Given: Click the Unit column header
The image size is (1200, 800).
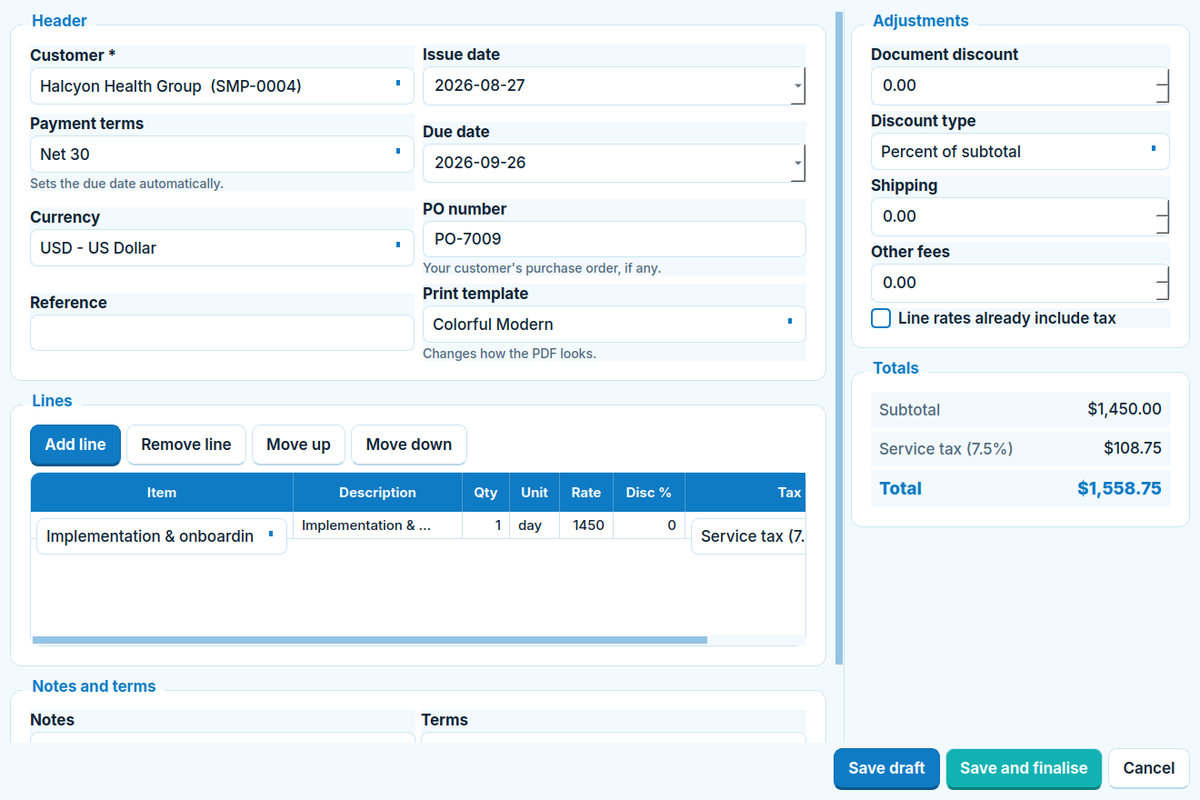Looking at the screenshot, I should (x=535, y=493).
